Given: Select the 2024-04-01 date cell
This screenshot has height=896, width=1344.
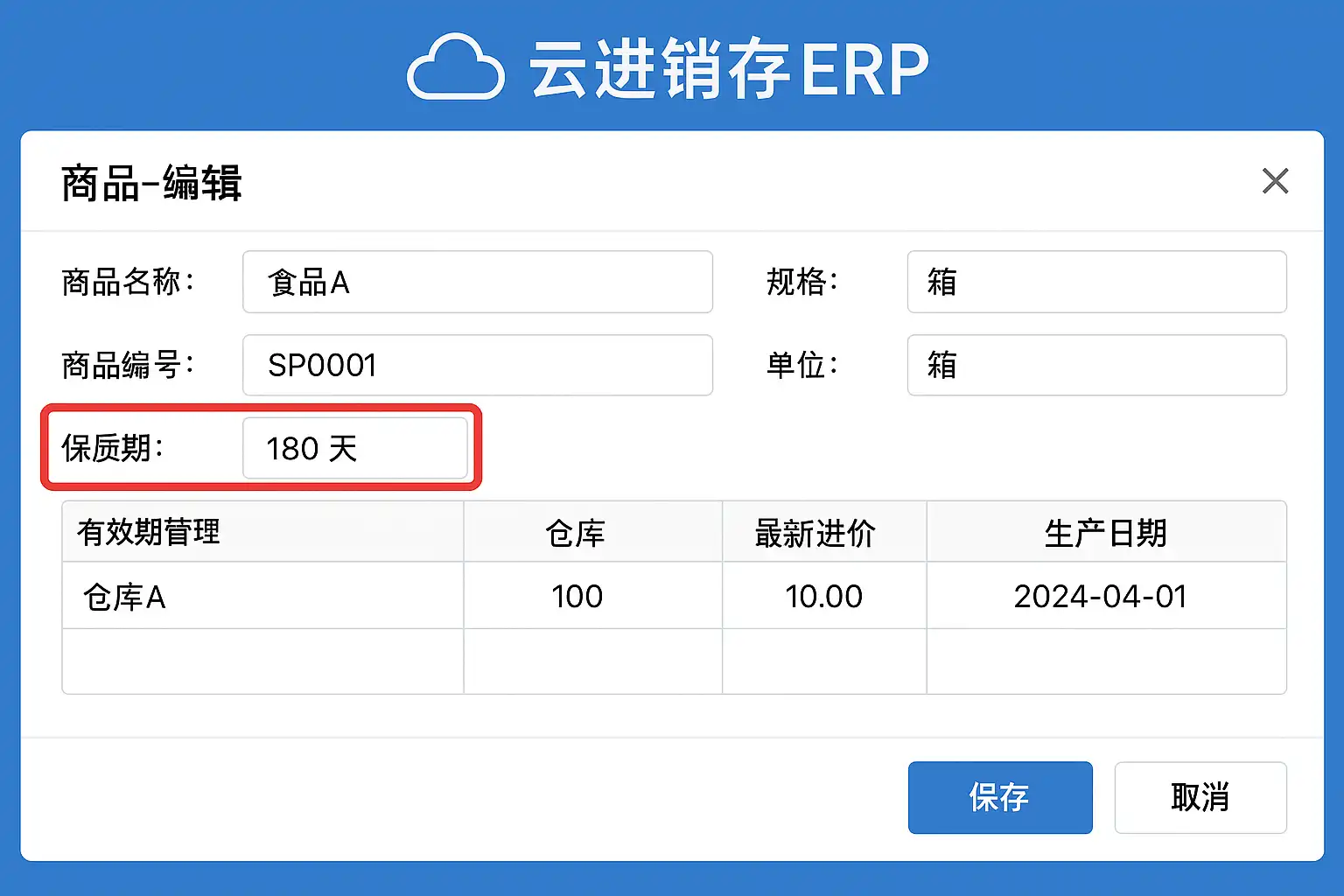Looking at the screenshot, I should tap(1106, 596).
